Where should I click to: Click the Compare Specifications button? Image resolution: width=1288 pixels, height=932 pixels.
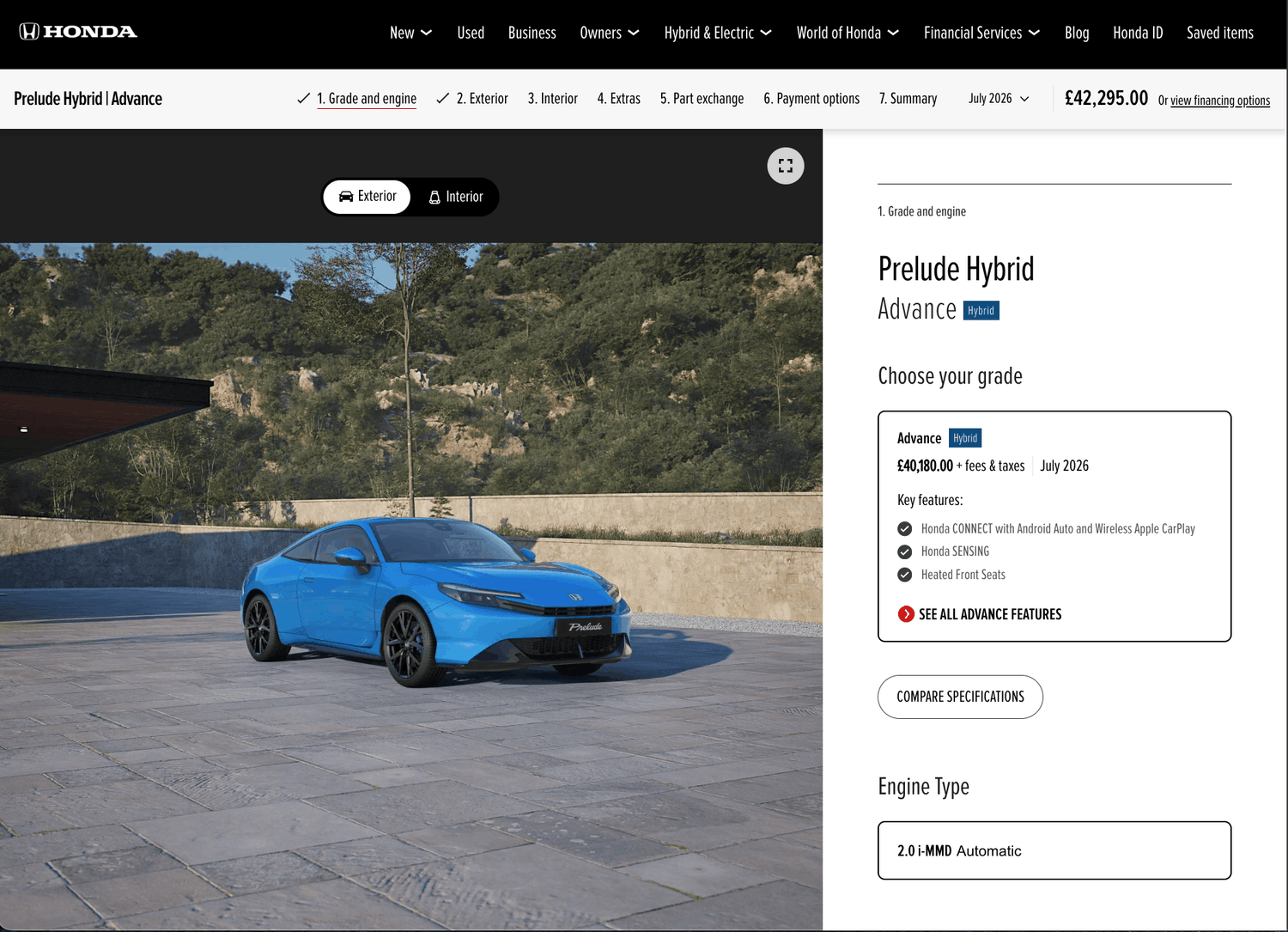[960, 697]
